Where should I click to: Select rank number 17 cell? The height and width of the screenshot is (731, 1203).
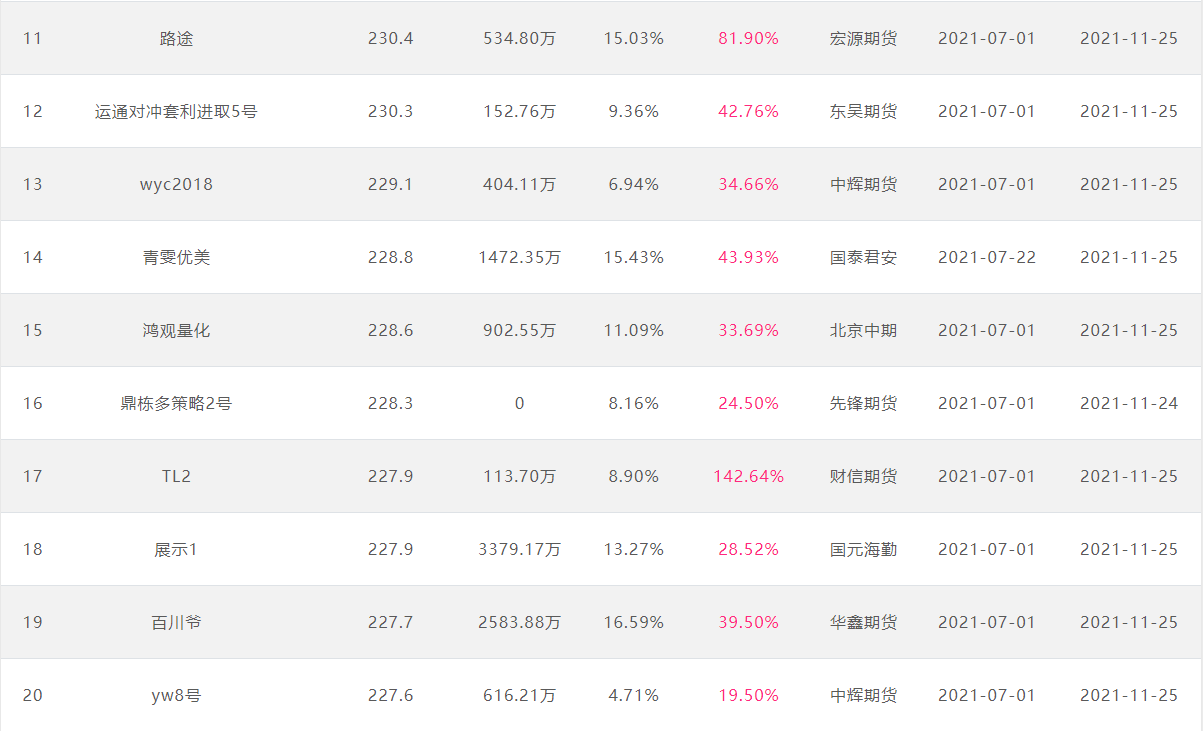click(x=33, y=477)
